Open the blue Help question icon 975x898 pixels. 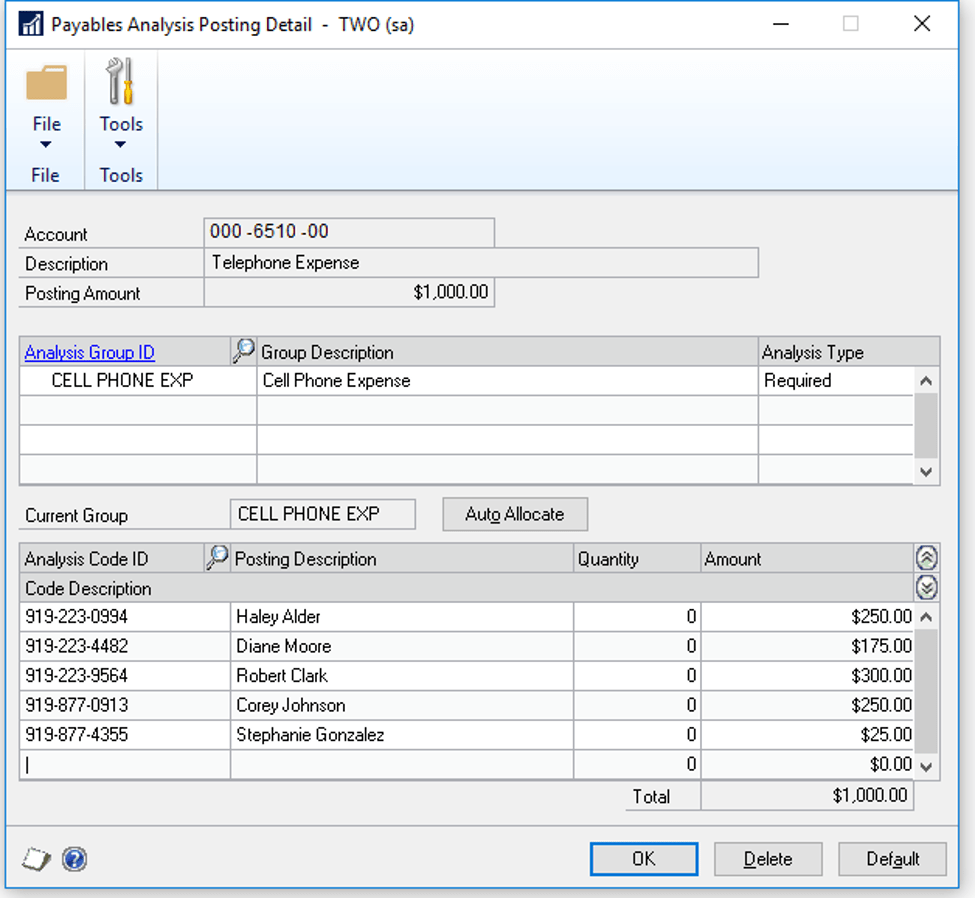pos(73,859)
